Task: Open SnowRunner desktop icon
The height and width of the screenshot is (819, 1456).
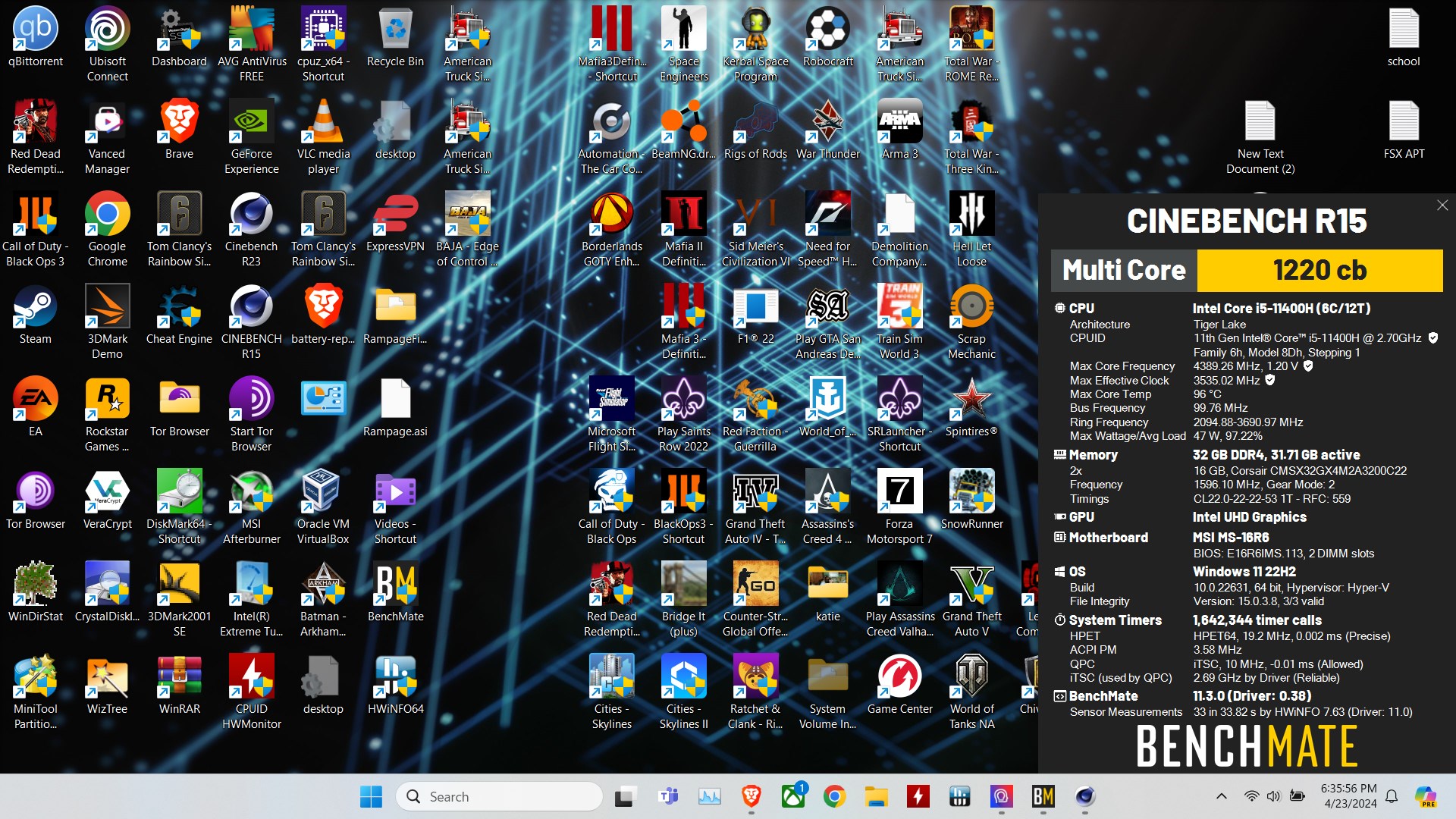Action: click(971, 500)
